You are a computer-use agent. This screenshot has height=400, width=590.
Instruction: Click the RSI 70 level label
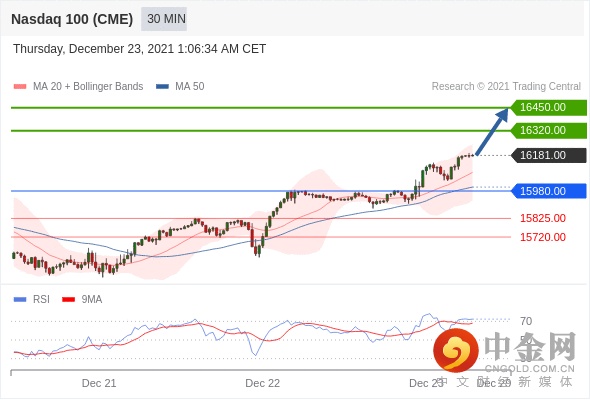click(x=526, y=321)
